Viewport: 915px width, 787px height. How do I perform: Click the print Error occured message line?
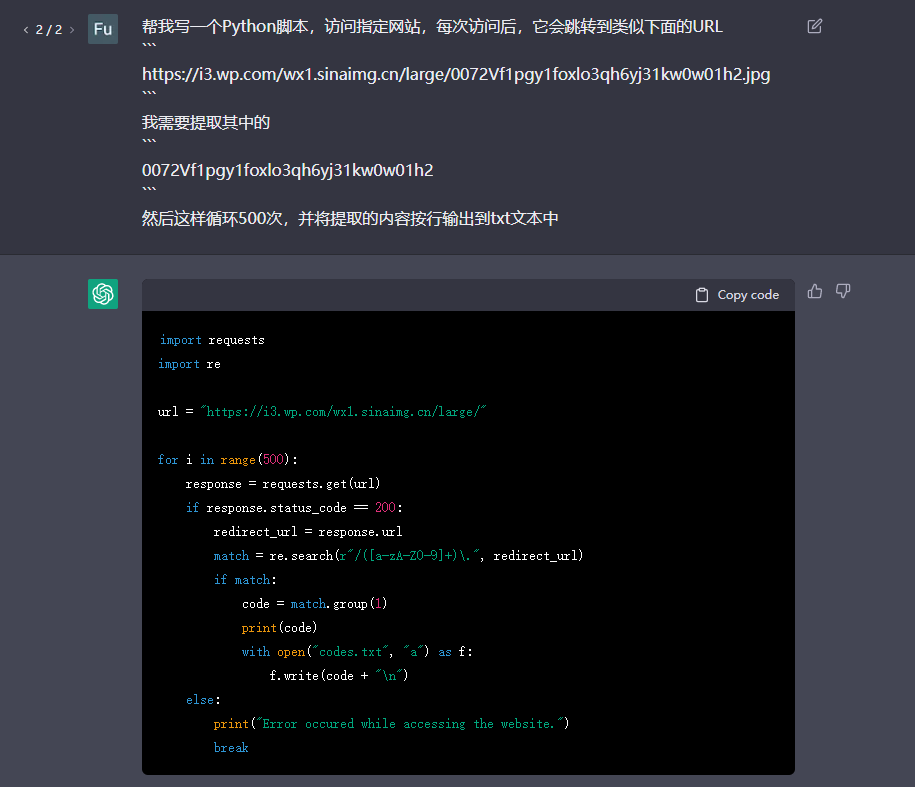point(391,723)
